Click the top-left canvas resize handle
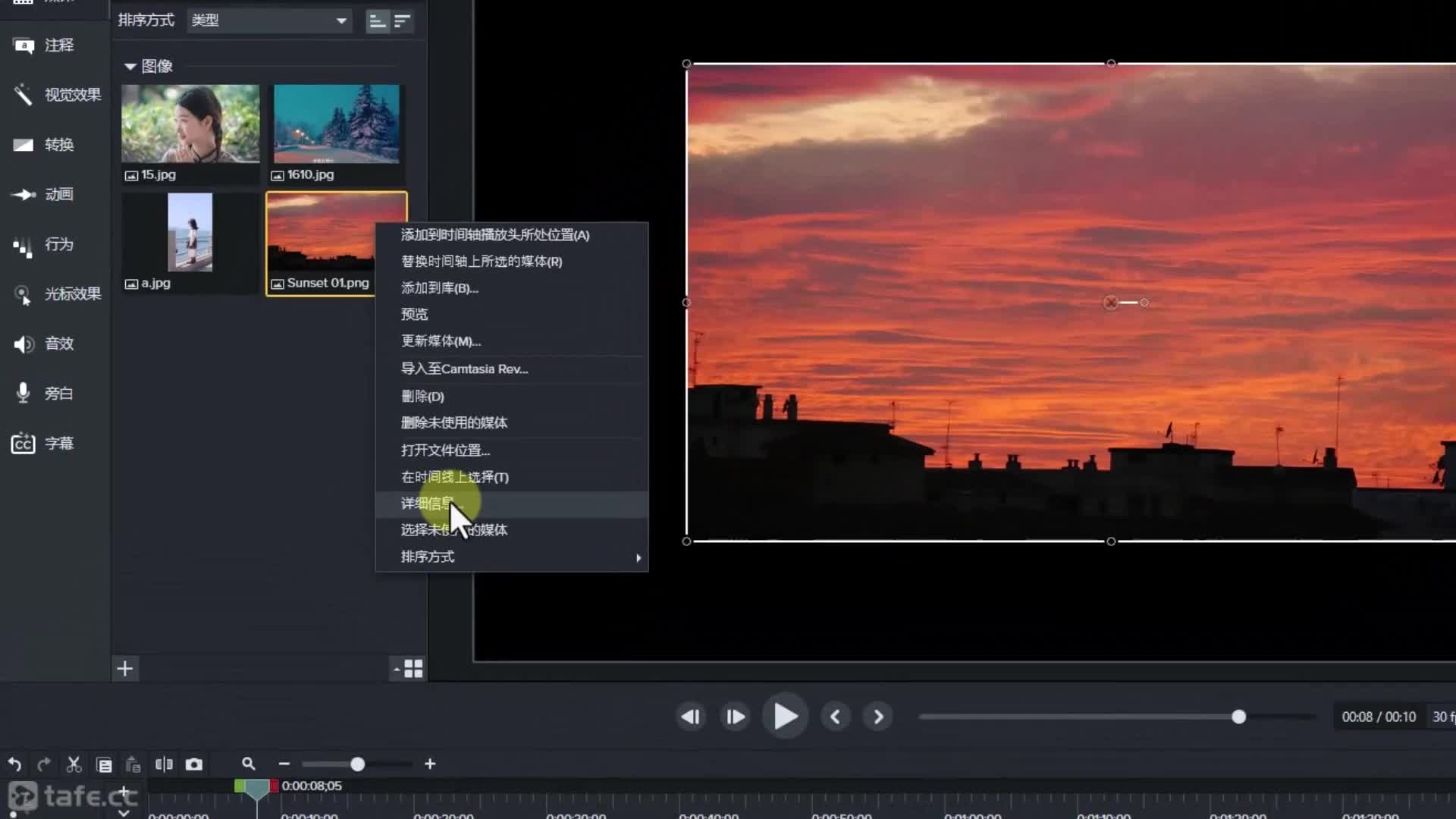 686,64
